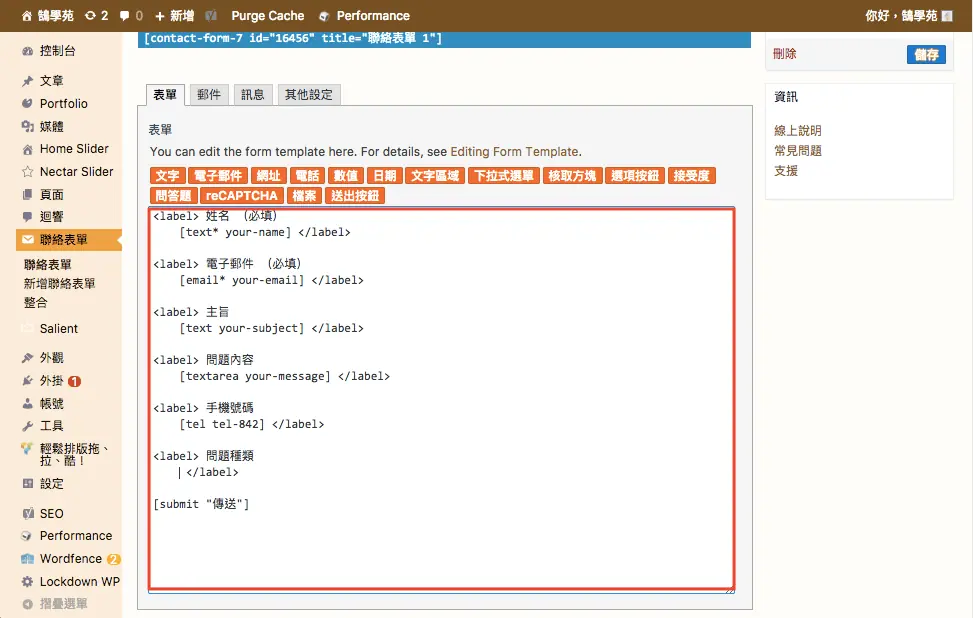Click the form template text area at the [submit "傳送"] line
This screenshot has height=618, width=973.
click(x=201, y=504)
